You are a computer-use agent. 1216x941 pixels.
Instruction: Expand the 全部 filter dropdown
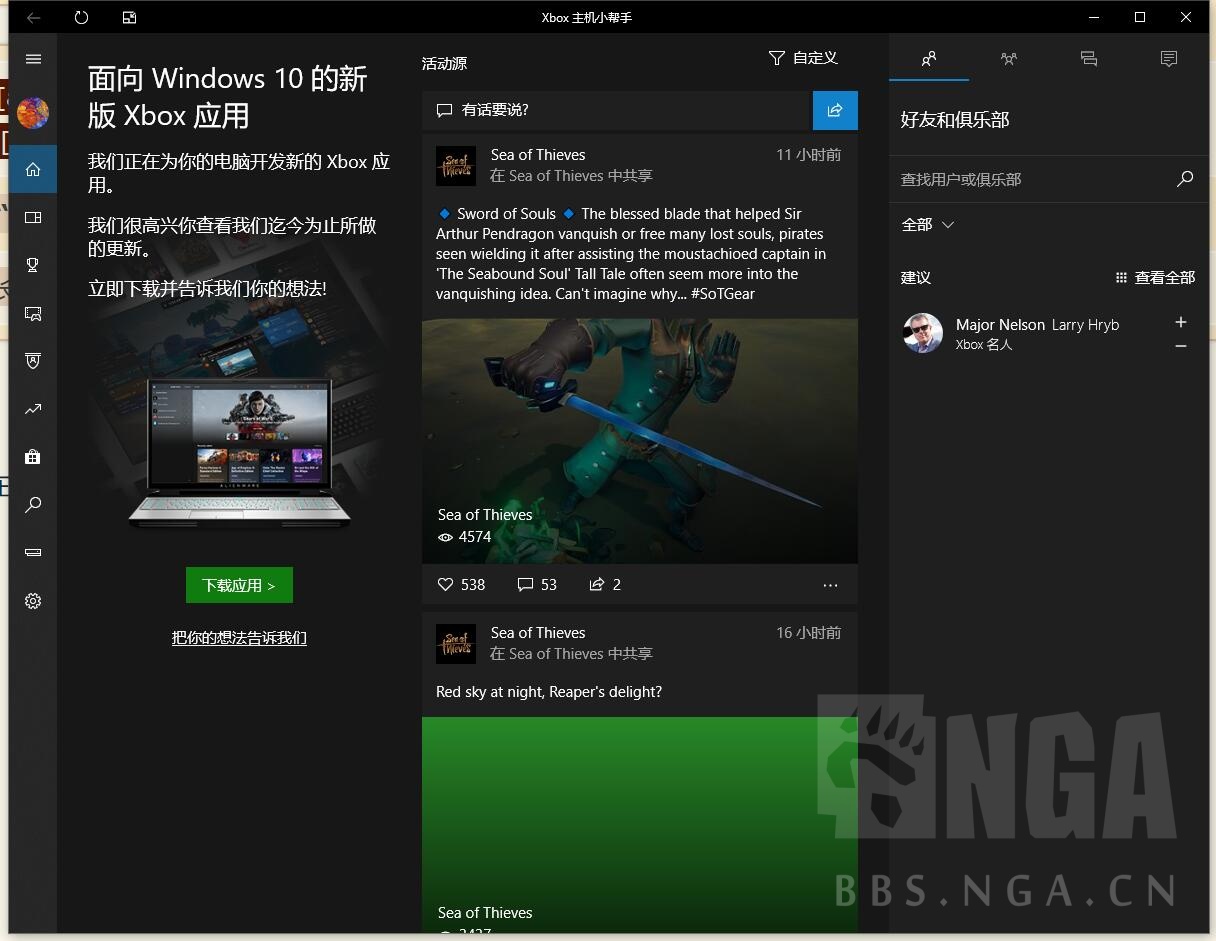pos(928,225)
